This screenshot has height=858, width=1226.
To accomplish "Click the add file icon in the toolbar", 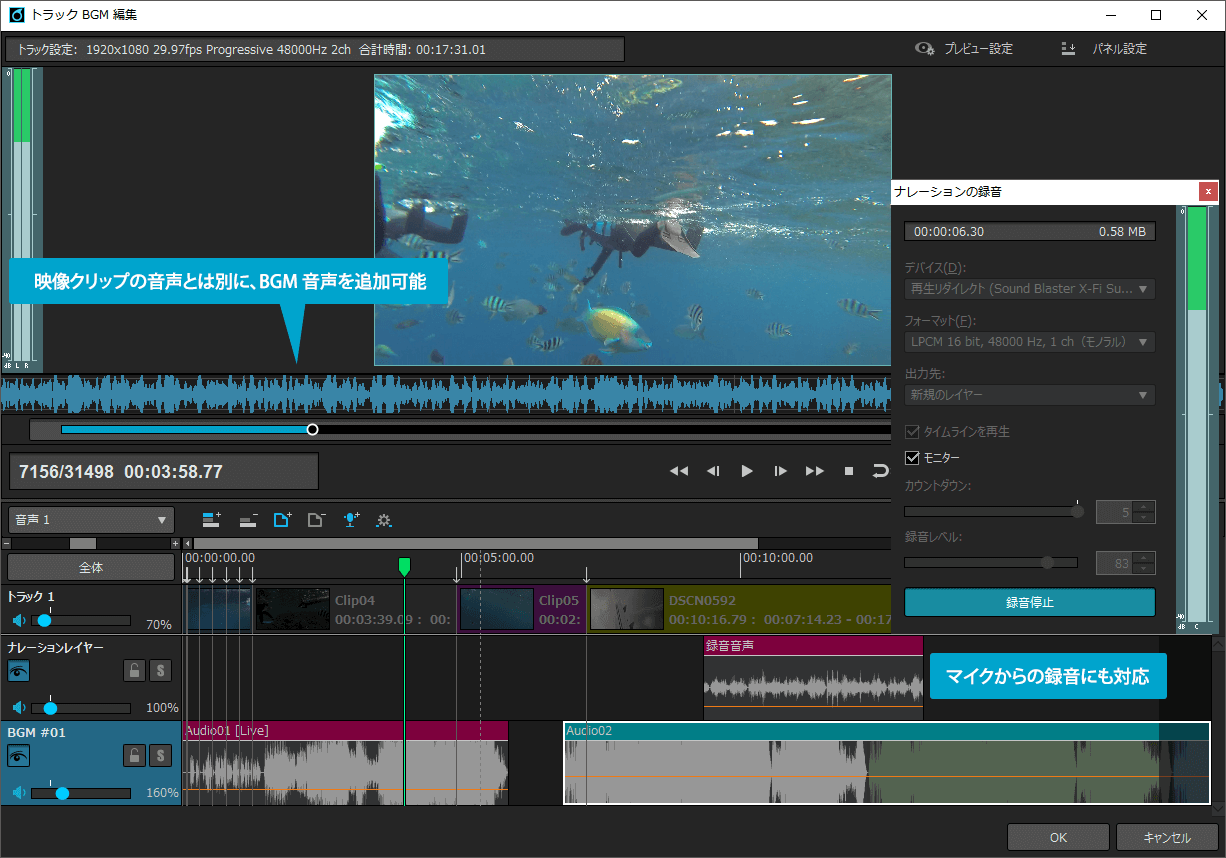I will coord(281,520).
